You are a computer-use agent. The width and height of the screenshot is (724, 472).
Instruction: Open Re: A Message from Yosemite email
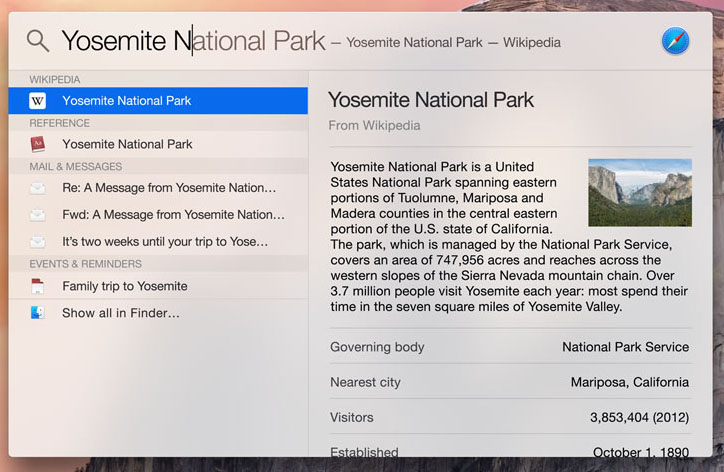pyautogui.click(x=169, y=188)
